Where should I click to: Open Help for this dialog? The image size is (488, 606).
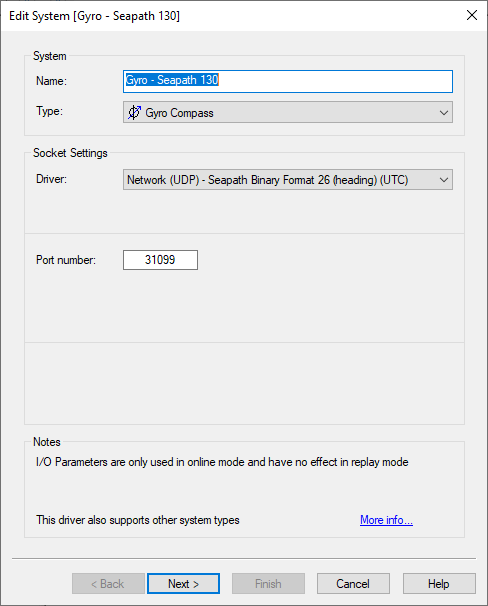(439, 584)
